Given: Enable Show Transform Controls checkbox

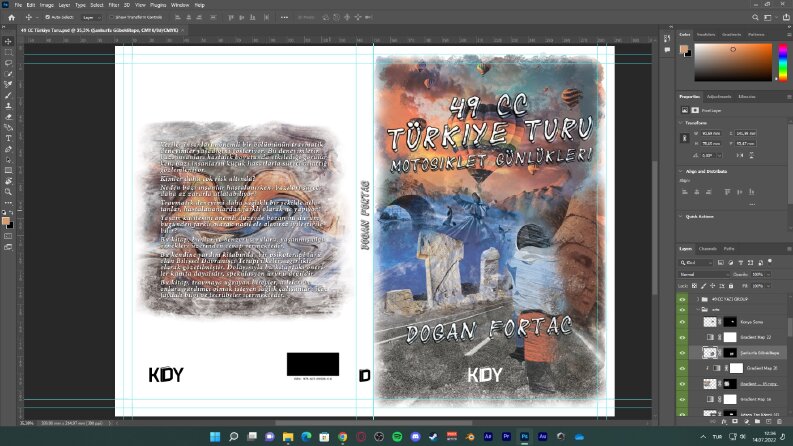Looking at the screenshot, I should 111,17.
